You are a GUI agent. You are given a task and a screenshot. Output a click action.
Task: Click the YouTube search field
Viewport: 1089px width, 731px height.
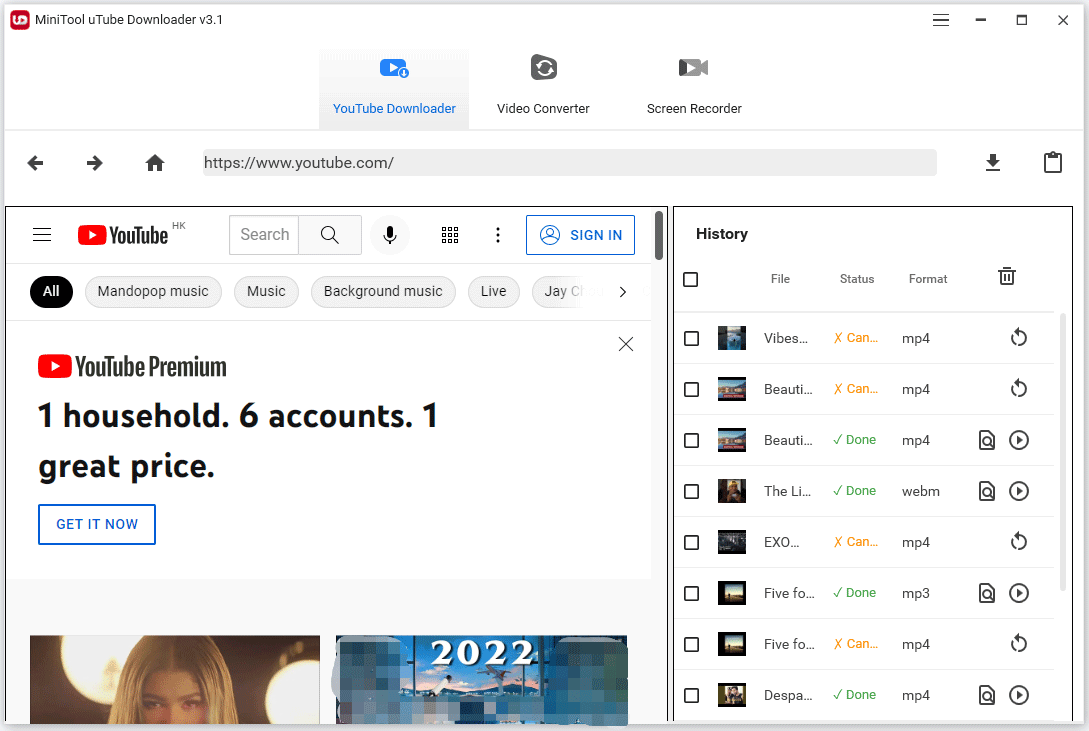coord(264,235)
